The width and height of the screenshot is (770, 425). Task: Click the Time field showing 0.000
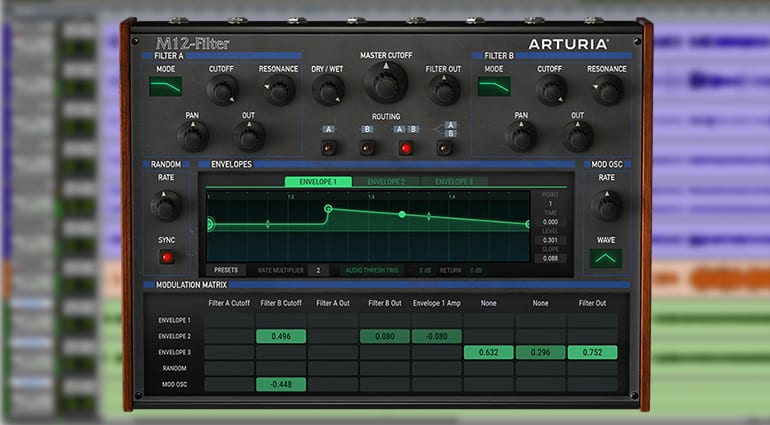pos(550,222)
